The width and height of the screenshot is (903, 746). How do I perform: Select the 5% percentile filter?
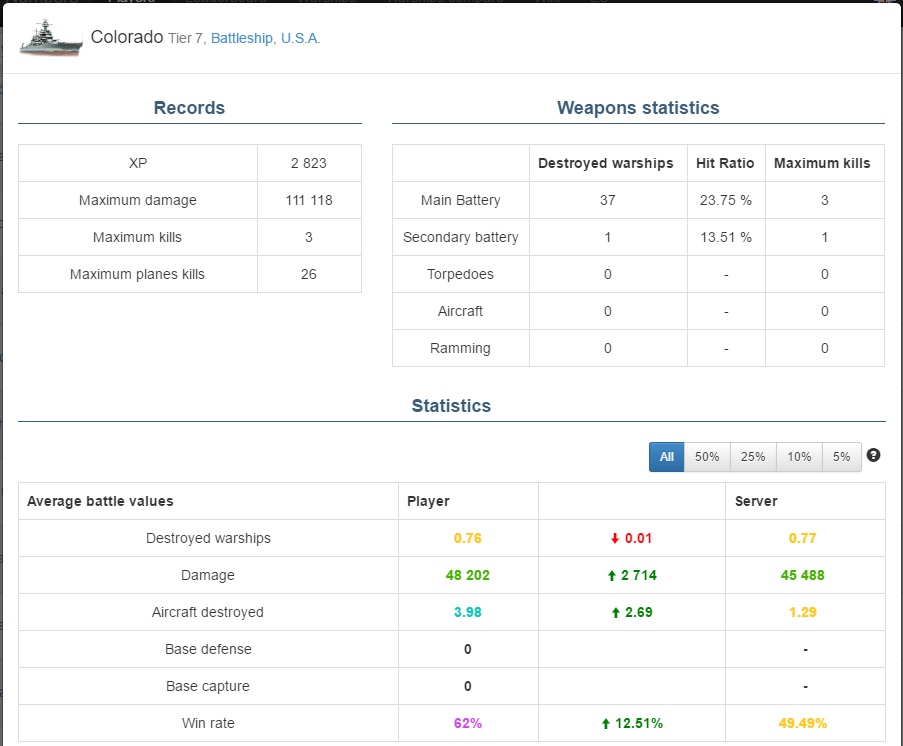841,457
